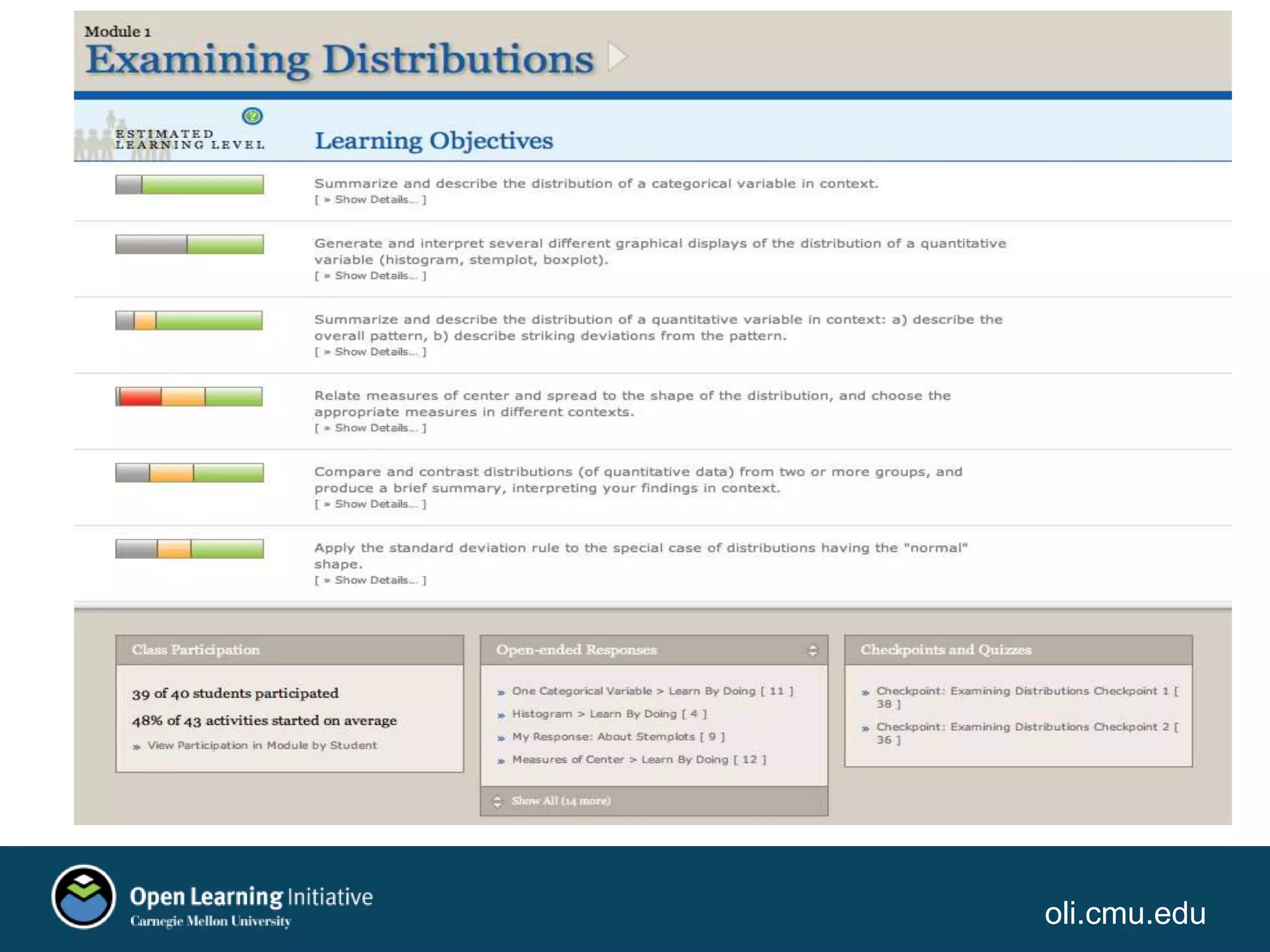Open My Response: About Stemplots link
The width and height of the screenshot is (1270, 952).
point(618,737)
